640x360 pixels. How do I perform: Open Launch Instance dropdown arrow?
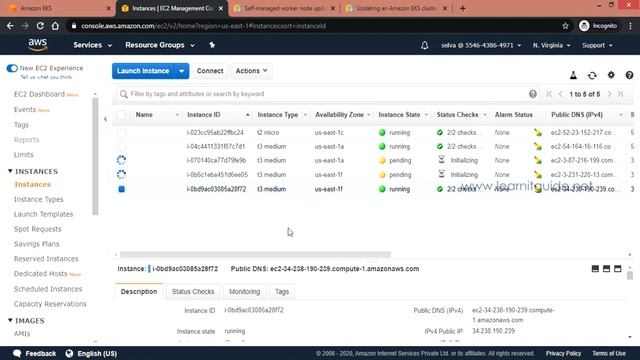(x=181, y=71)
